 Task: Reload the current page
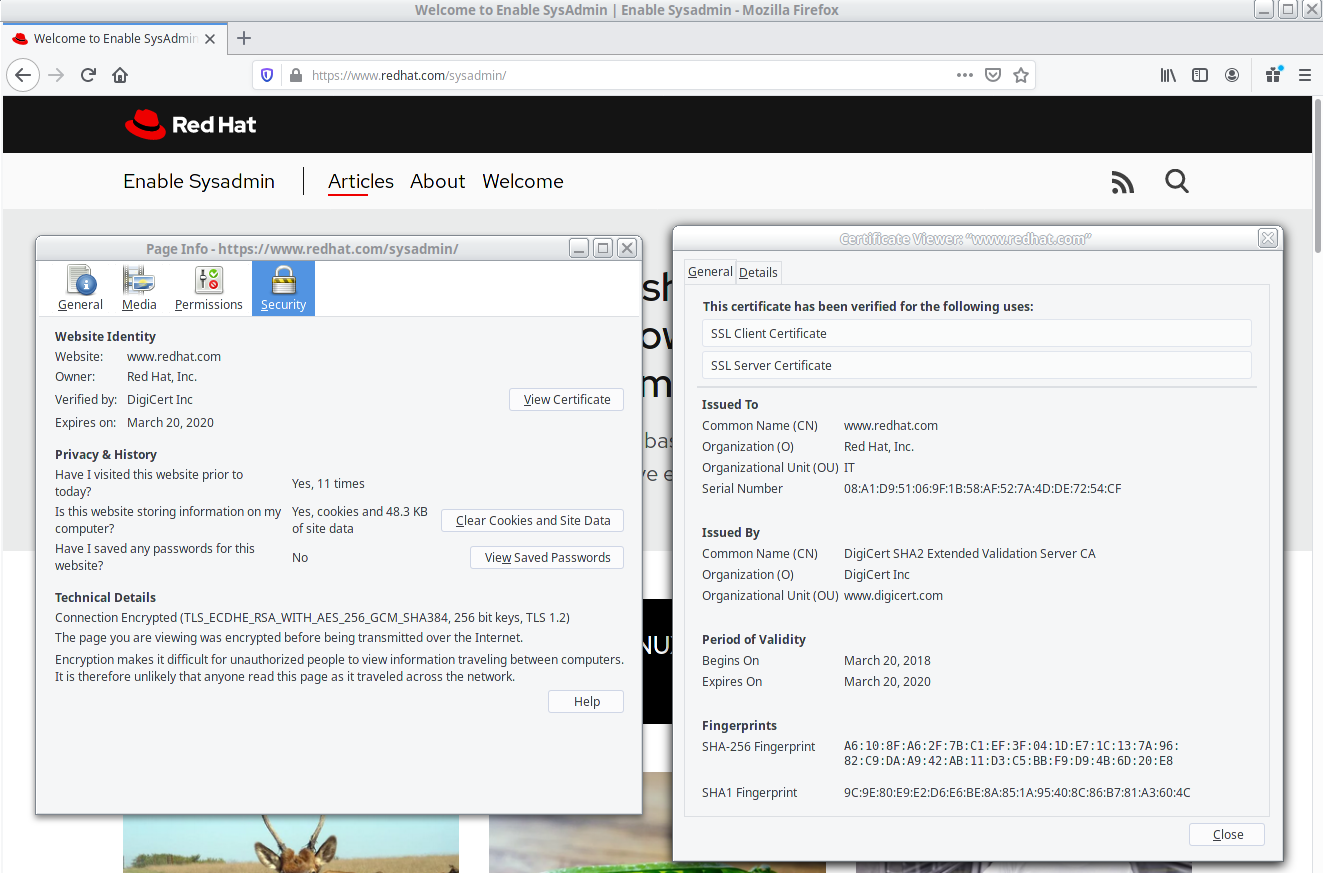pyautogui.click(x=88, y=75)
